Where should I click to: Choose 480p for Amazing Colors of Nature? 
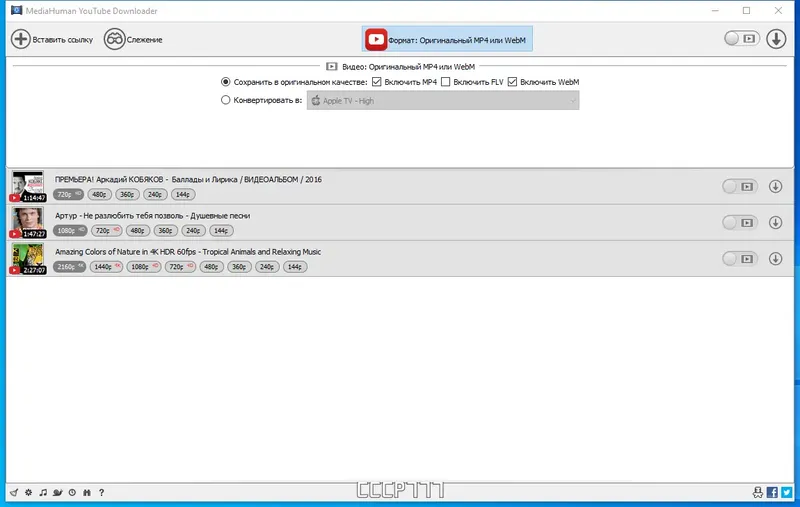(x=211, y=267)
